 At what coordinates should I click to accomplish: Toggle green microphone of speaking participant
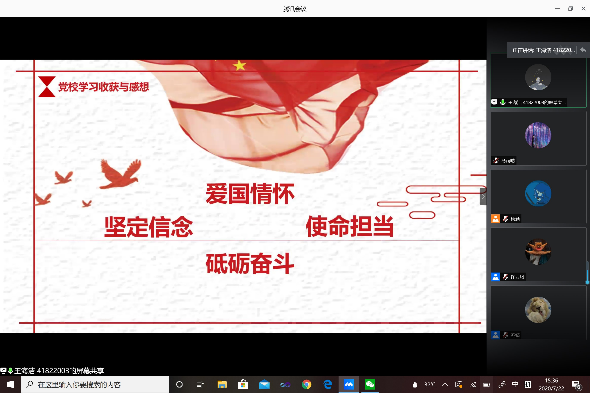pyautogui.click(x=503, y=102)
